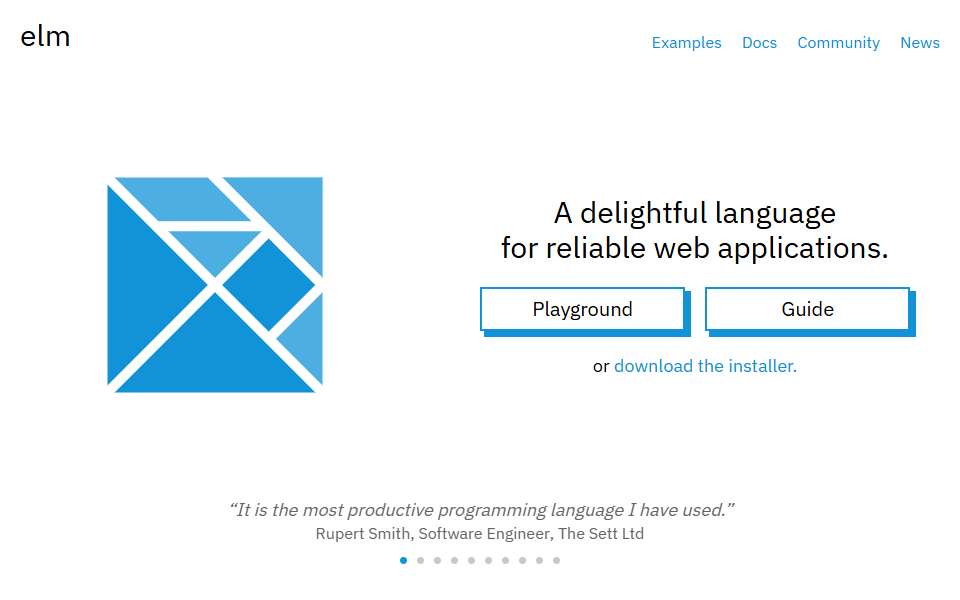Image resolution: width=960 pixels, height=600 pixels.
Task: Follow the download the installer link
Action: coord(705,366)
